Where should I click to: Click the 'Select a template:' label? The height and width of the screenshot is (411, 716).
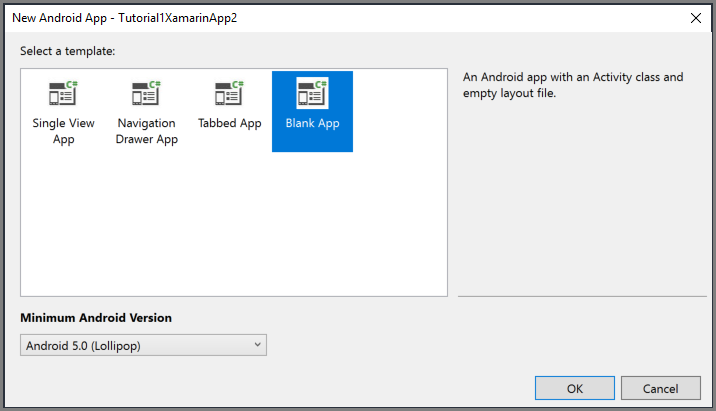click(68, 51)
